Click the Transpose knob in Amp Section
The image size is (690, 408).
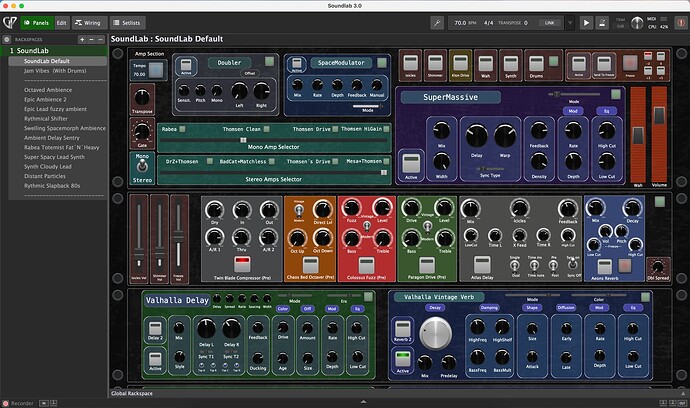(142, 97)
